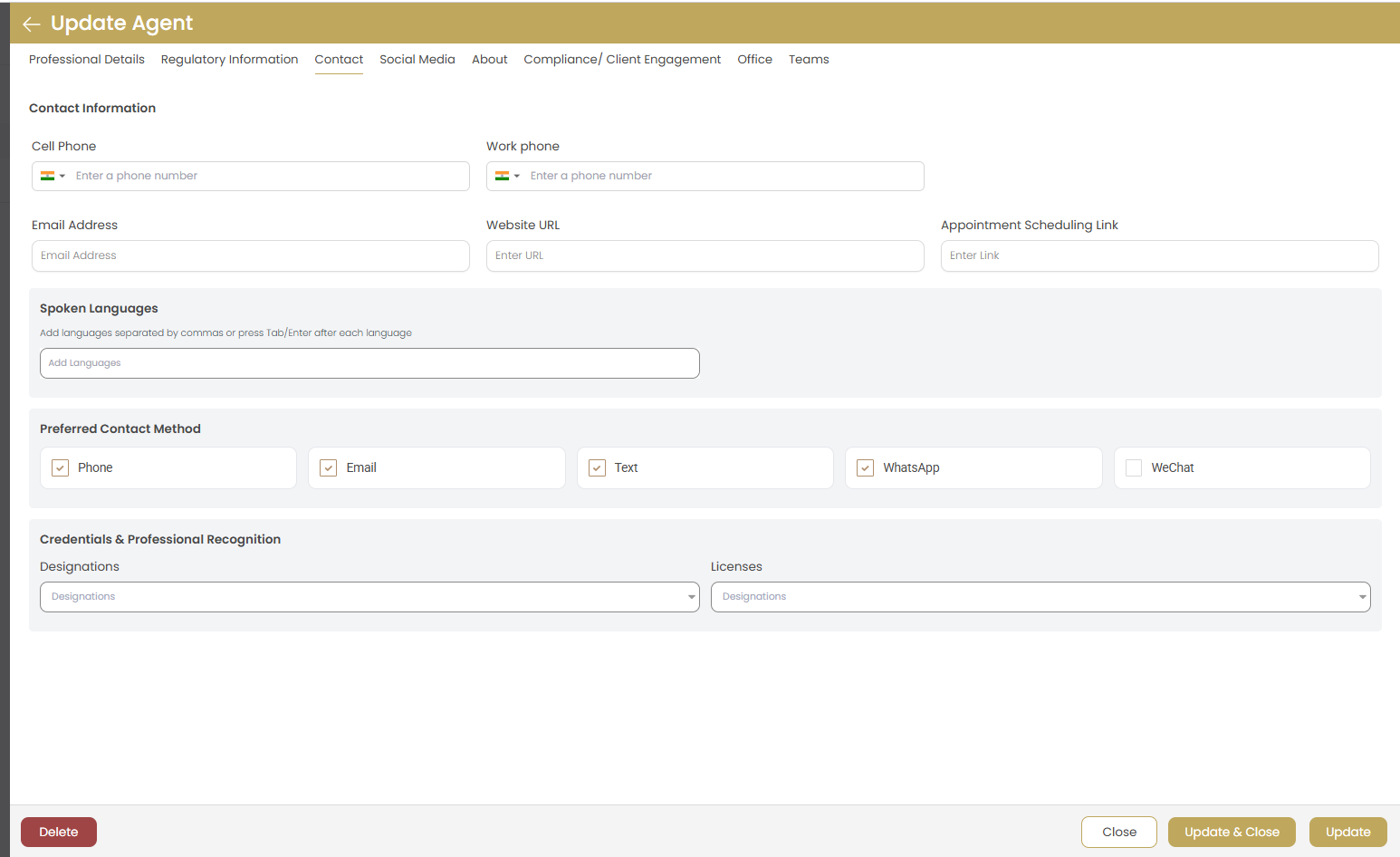Click the Add Languages field
The image size is (1400, 857).
(x=369, y=362)
